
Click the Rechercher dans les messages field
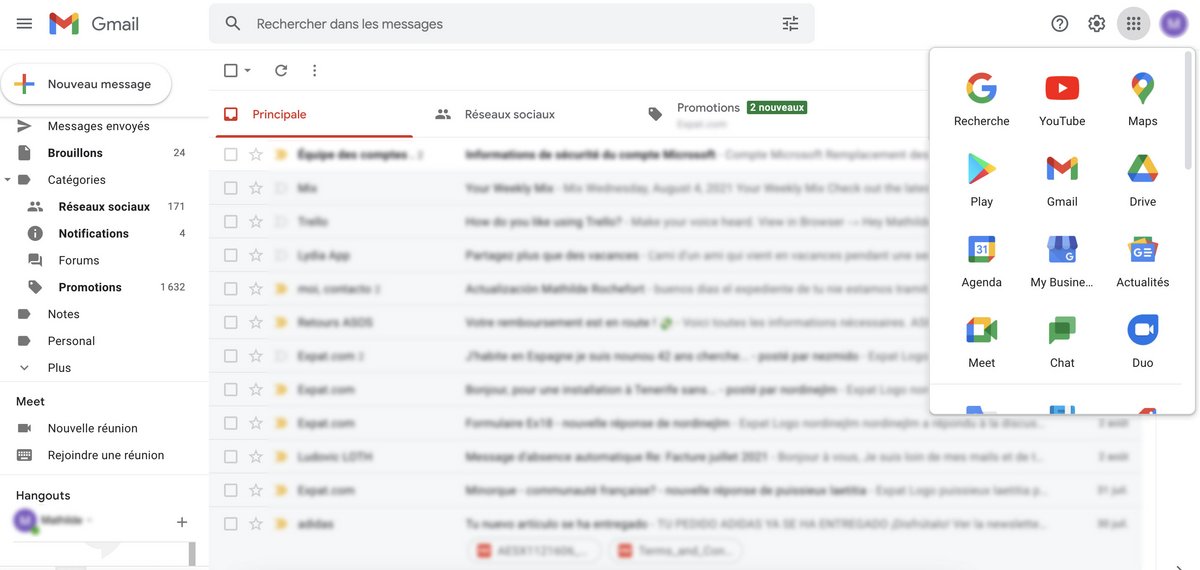coord(510,23)
